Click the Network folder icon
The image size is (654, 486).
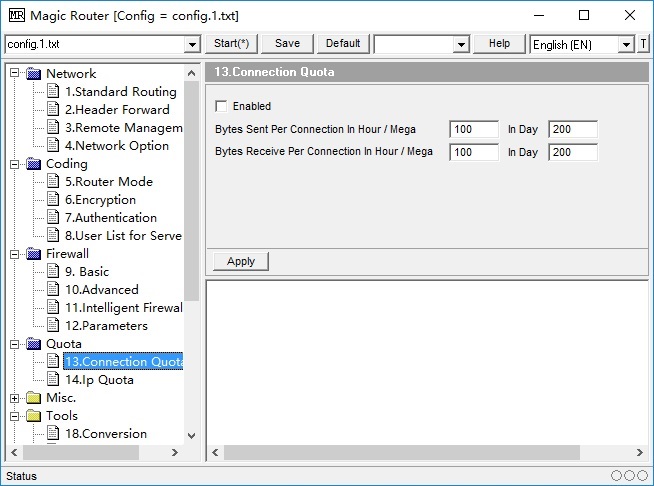(x=33, y=74)
